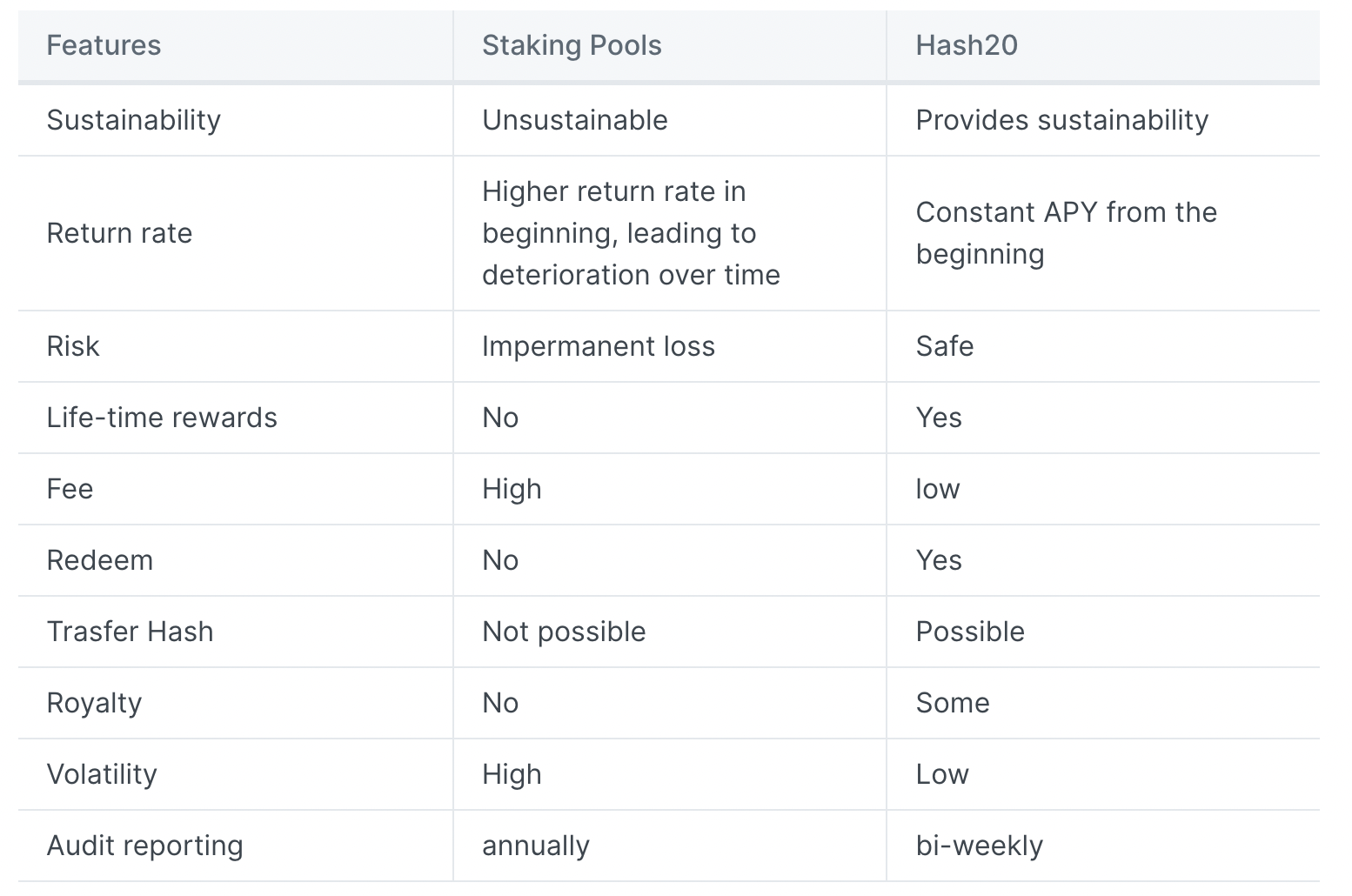Click the Safe cell in Risk row
This screenshot has height=896, width=1352.
pos(945,346)
